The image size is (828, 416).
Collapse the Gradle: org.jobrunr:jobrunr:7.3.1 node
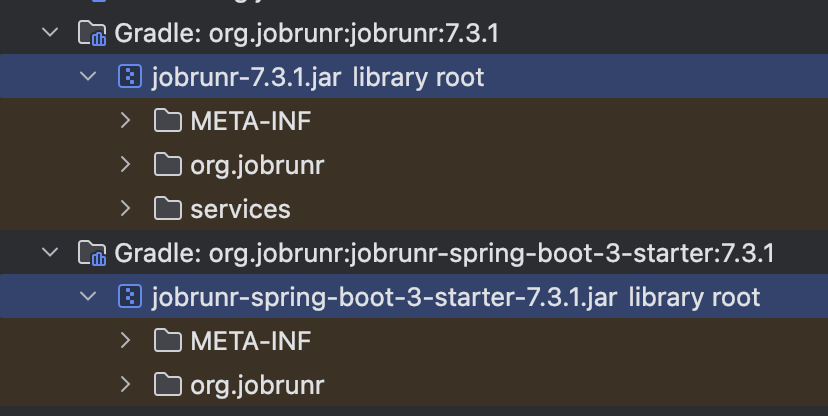(50, 33)
